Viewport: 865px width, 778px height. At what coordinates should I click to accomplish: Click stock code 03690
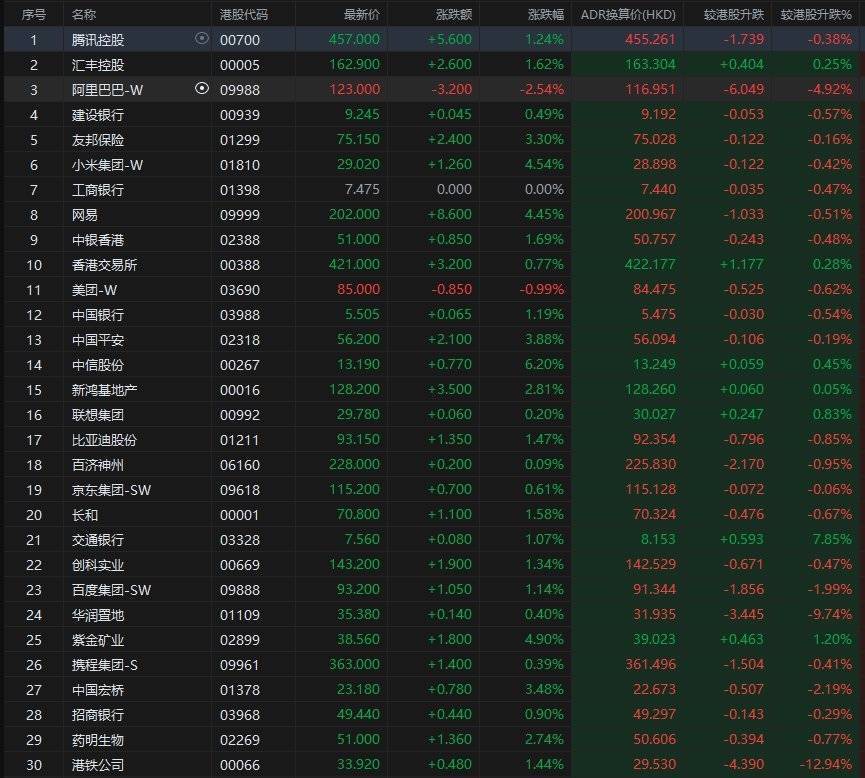pyautogui.click(x=239, y=290)
